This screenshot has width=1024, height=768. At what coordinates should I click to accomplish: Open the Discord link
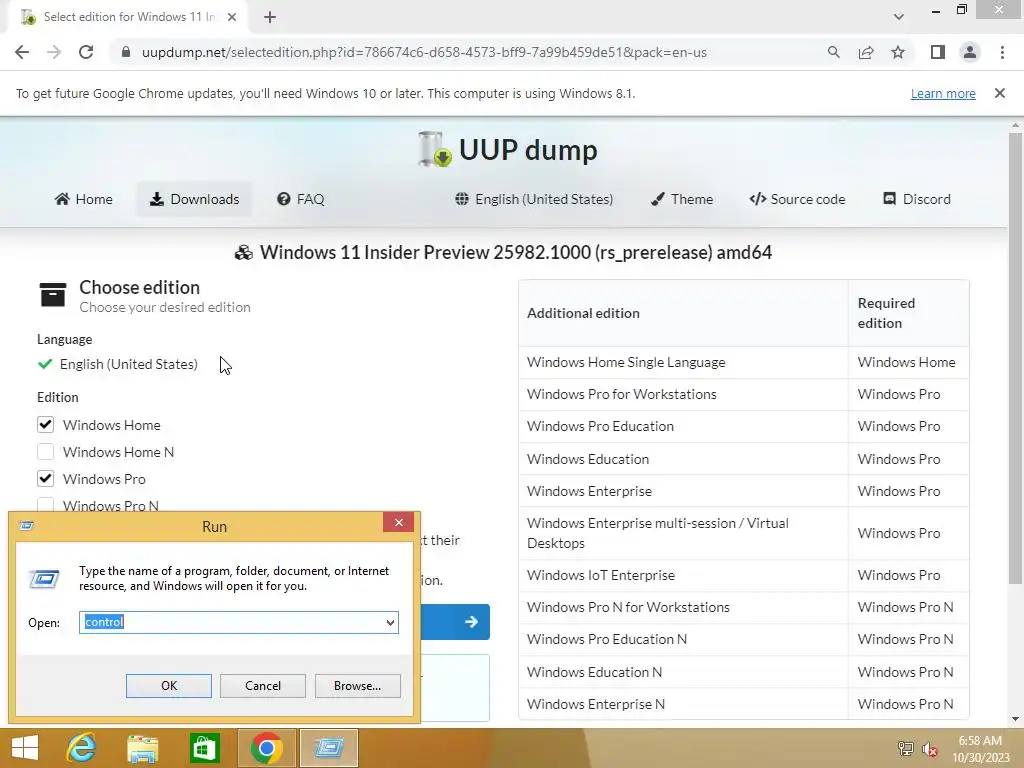(916, 199)
